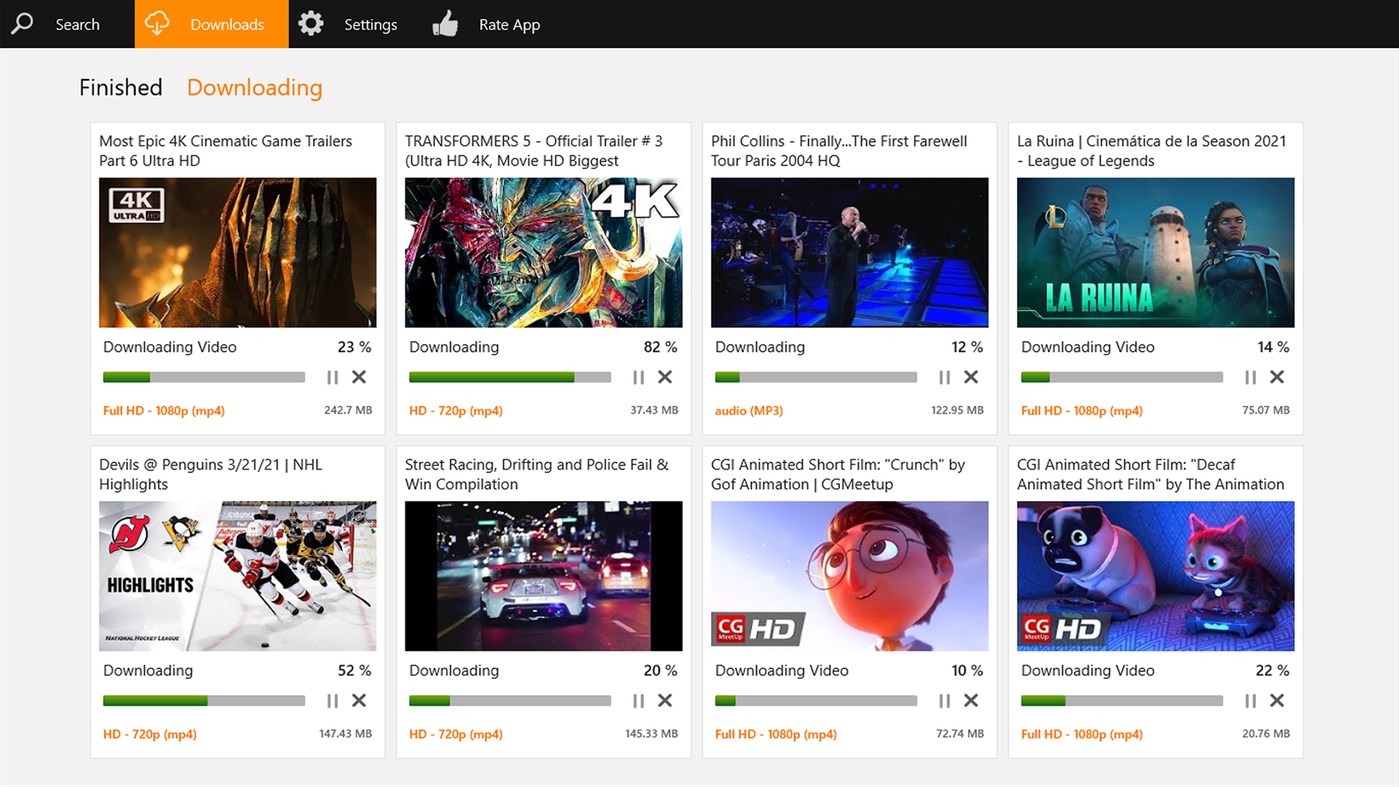Cancel the "Crunch" short film download

pyautogui.click(x=971, y=701)
